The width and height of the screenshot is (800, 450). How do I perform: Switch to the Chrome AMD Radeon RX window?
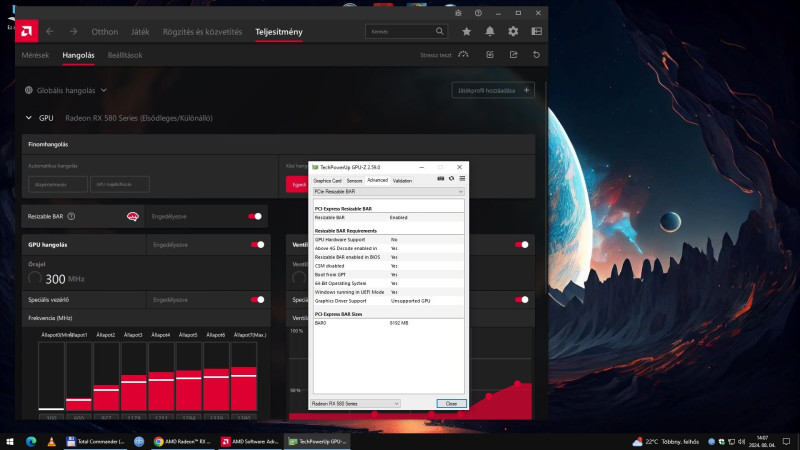coord(183,441)
